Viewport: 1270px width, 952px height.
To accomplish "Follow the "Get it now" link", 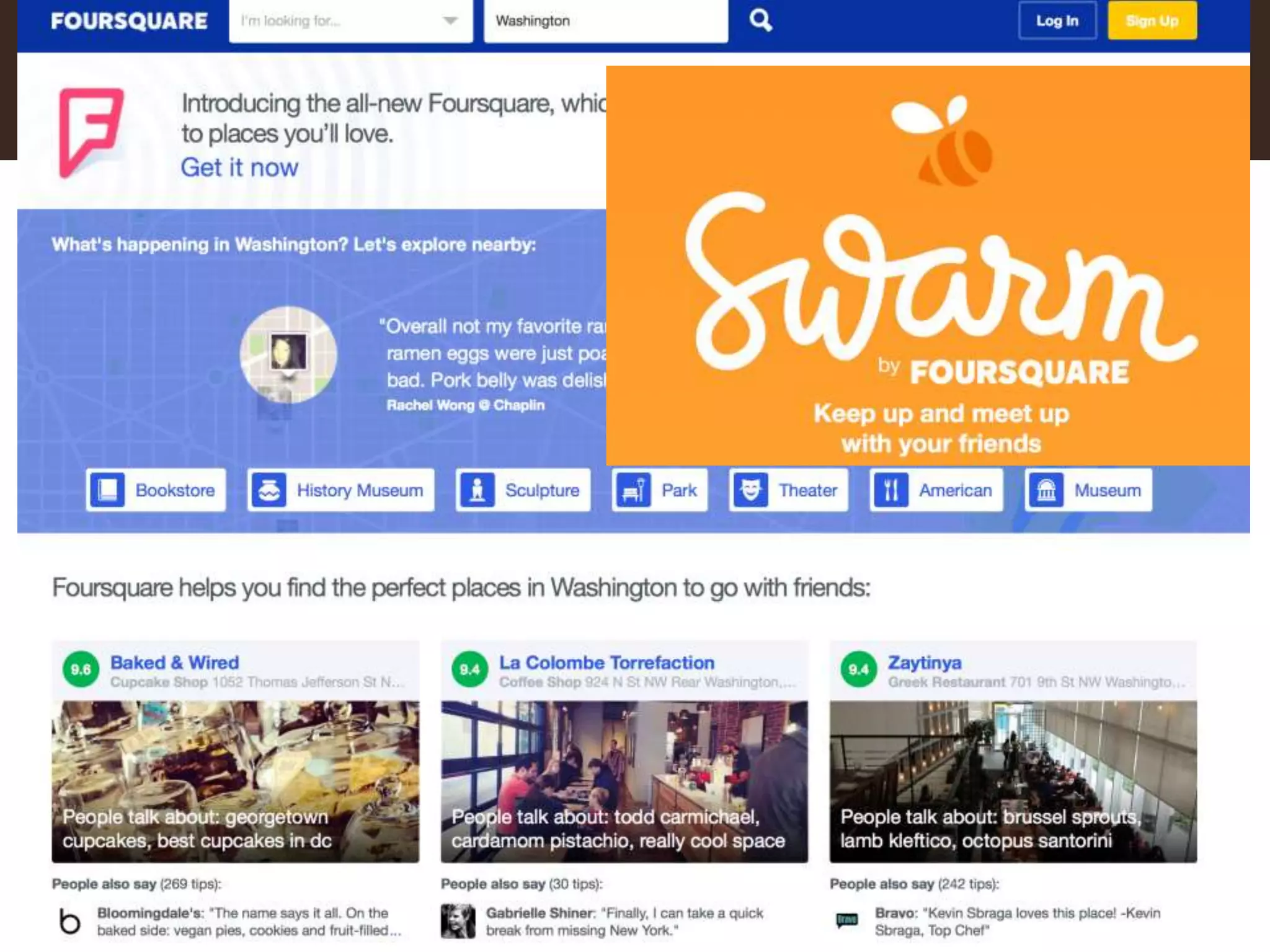I will 239,167.
